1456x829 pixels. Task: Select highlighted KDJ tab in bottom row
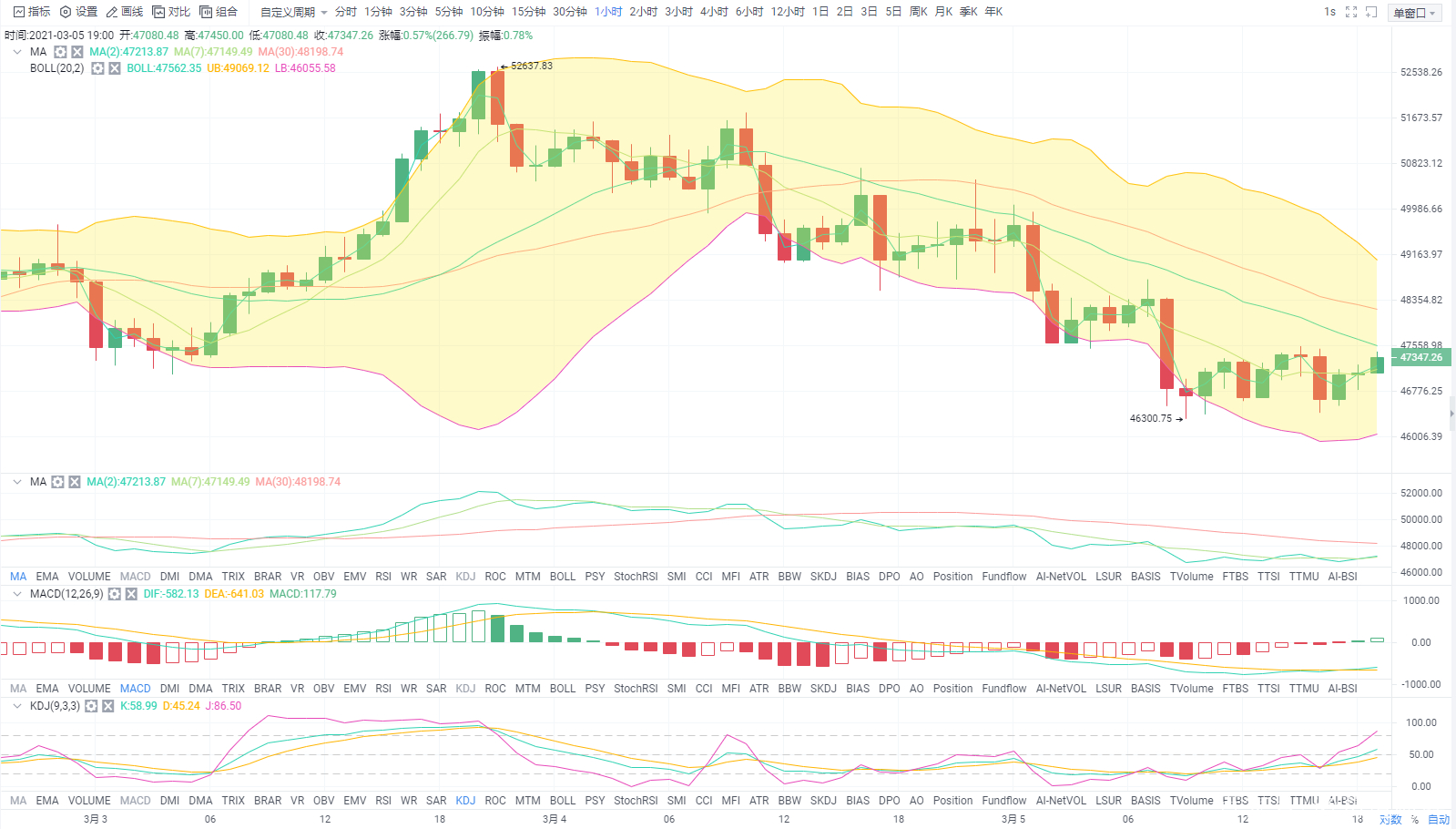coord(465,801)
